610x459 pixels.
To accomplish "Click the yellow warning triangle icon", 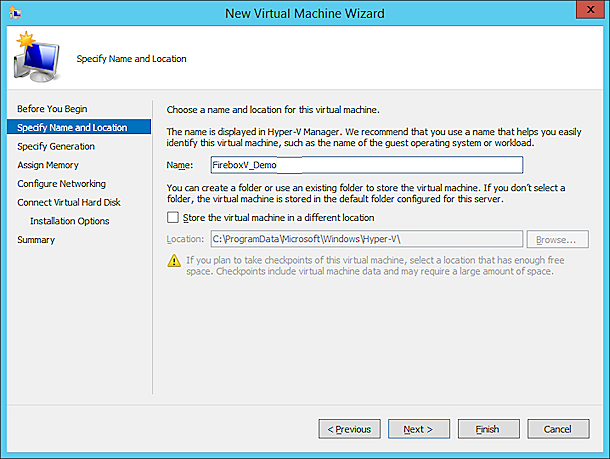I will coord(174,260).
